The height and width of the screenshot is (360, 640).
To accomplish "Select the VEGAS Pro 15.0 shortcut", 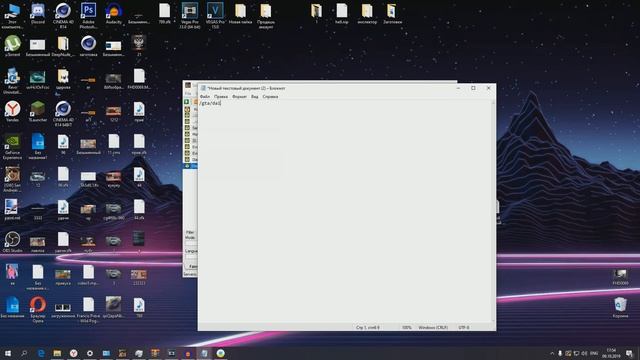I will [x=215, y=15].
